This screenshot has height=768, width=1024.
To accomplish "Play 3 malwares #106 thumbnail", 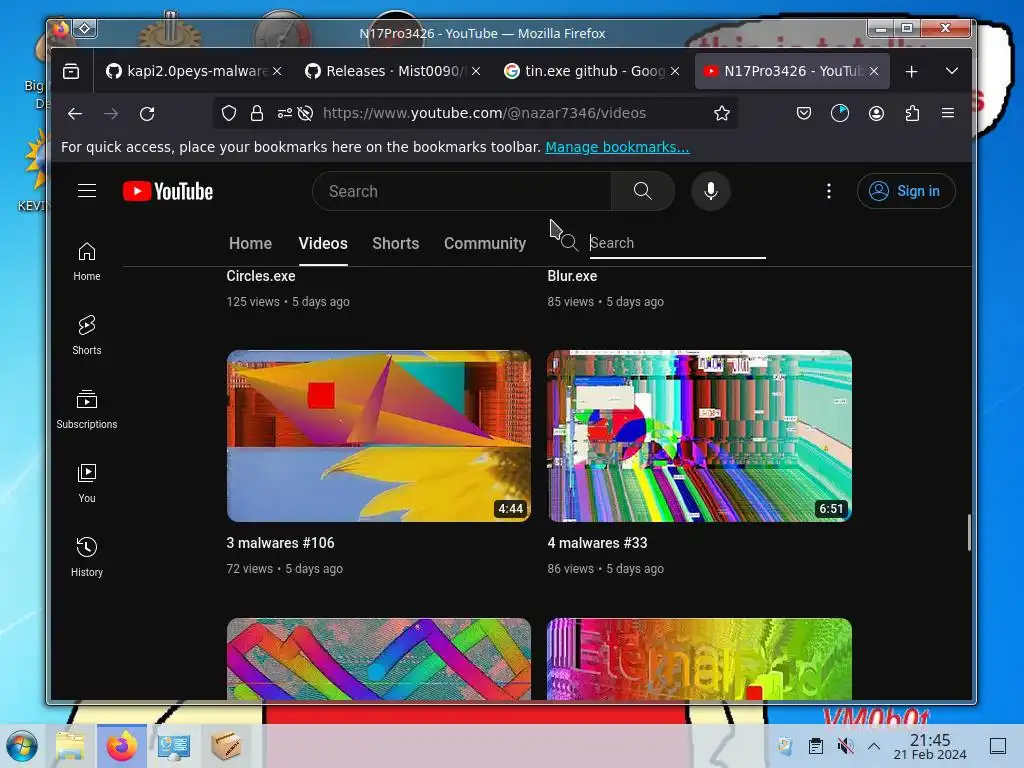I will 379,436.
